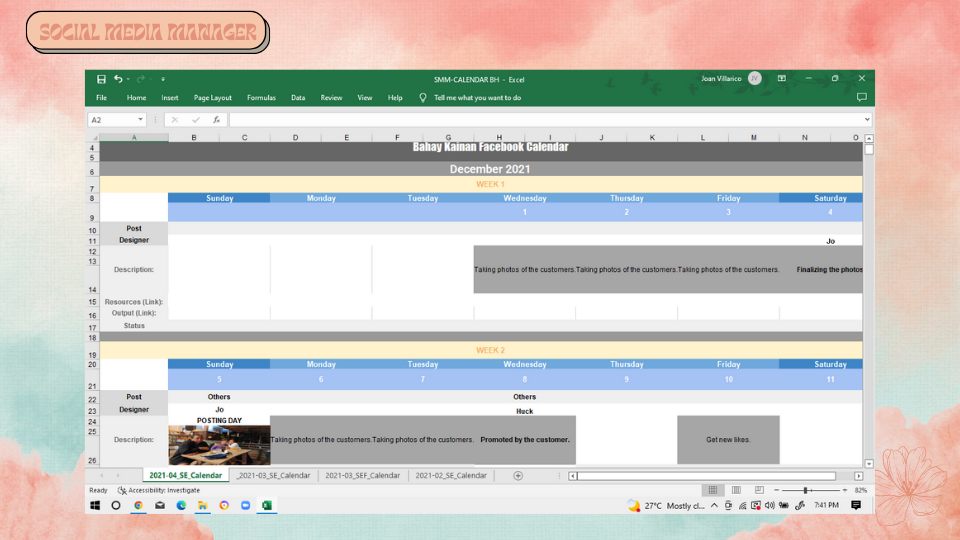Switch to the 2021-03_SEF_Calendar sheet tab
This screenshot has height=540, width=960.
[362, 475]
